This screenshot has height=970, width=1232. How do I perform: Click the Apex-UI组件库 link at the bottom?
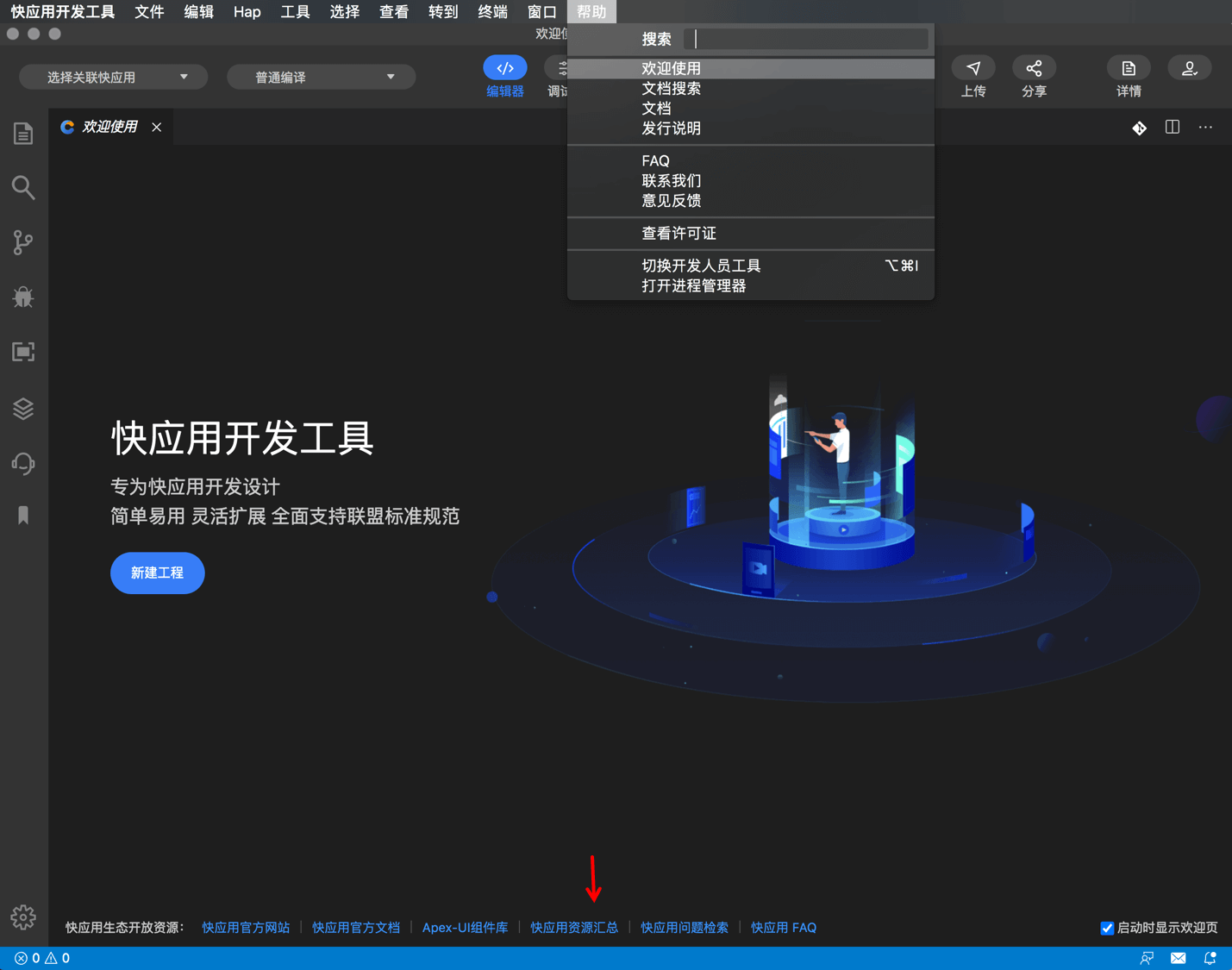[465, 927]
